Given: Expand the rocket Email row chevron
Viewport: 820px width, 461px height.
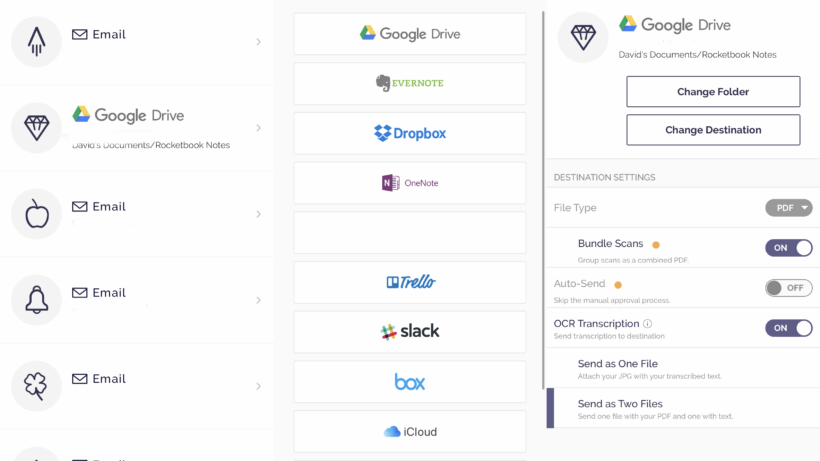Looking at the screenshot, I should 258,42.
